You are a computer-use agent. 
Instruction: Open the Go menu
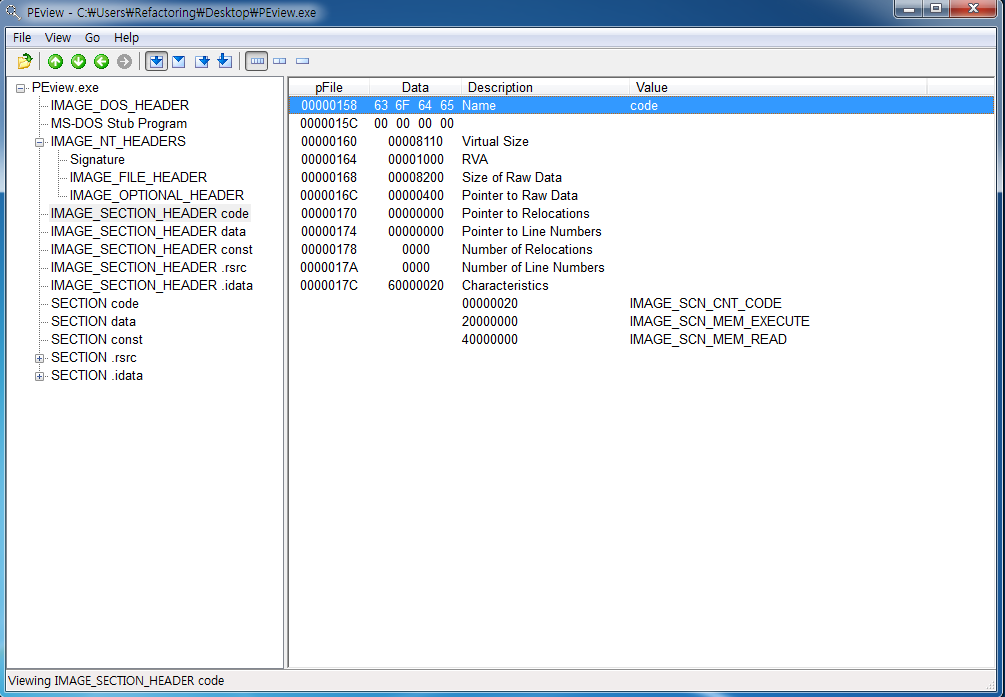coord(92,37)
